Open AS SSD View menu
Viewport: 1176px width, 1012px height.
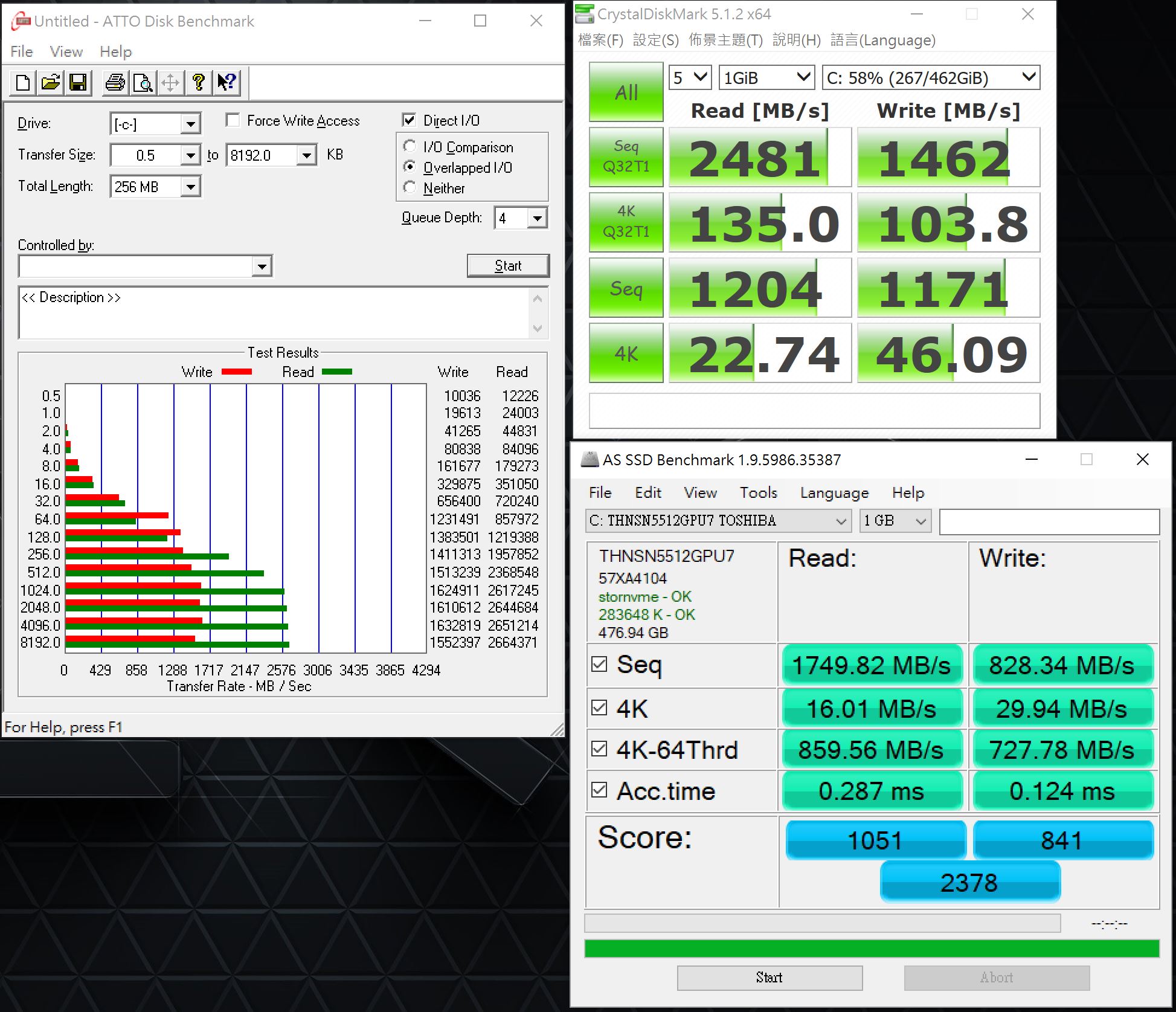701,493
